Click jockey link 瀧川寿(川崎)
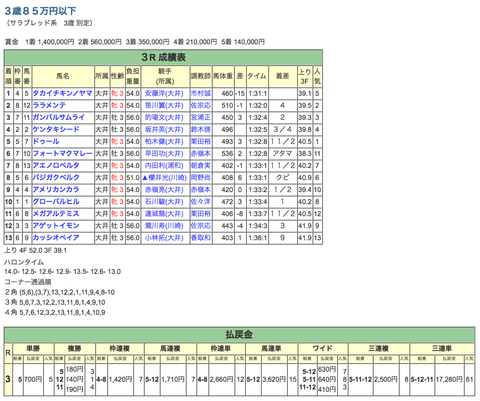480x401 pixels. coord(164,226)
